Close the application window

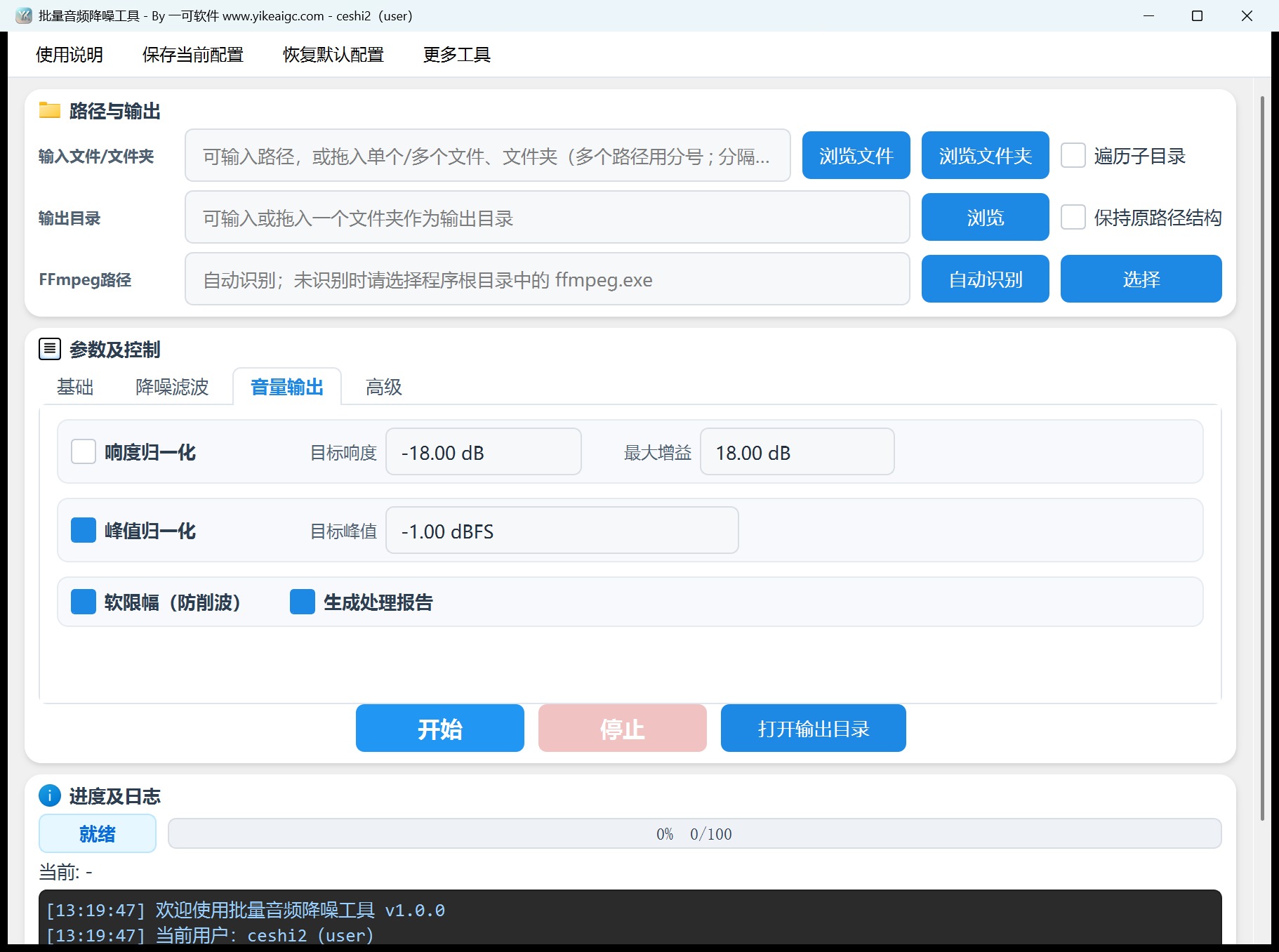pos(1247,15)
